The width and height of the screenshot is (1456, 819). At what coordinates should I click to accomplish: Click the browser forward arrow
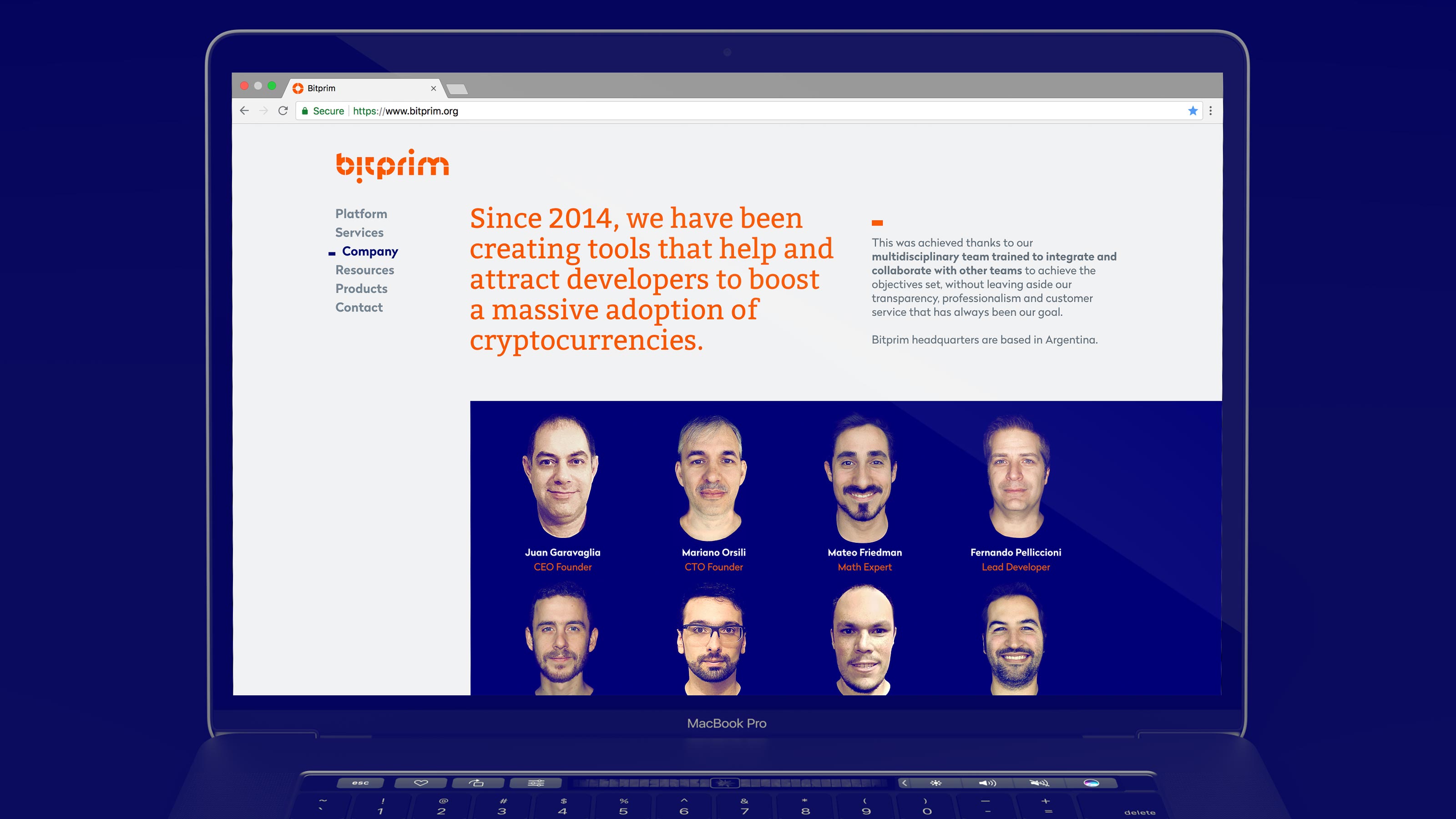pyautogui.click(x=263, y=111)
